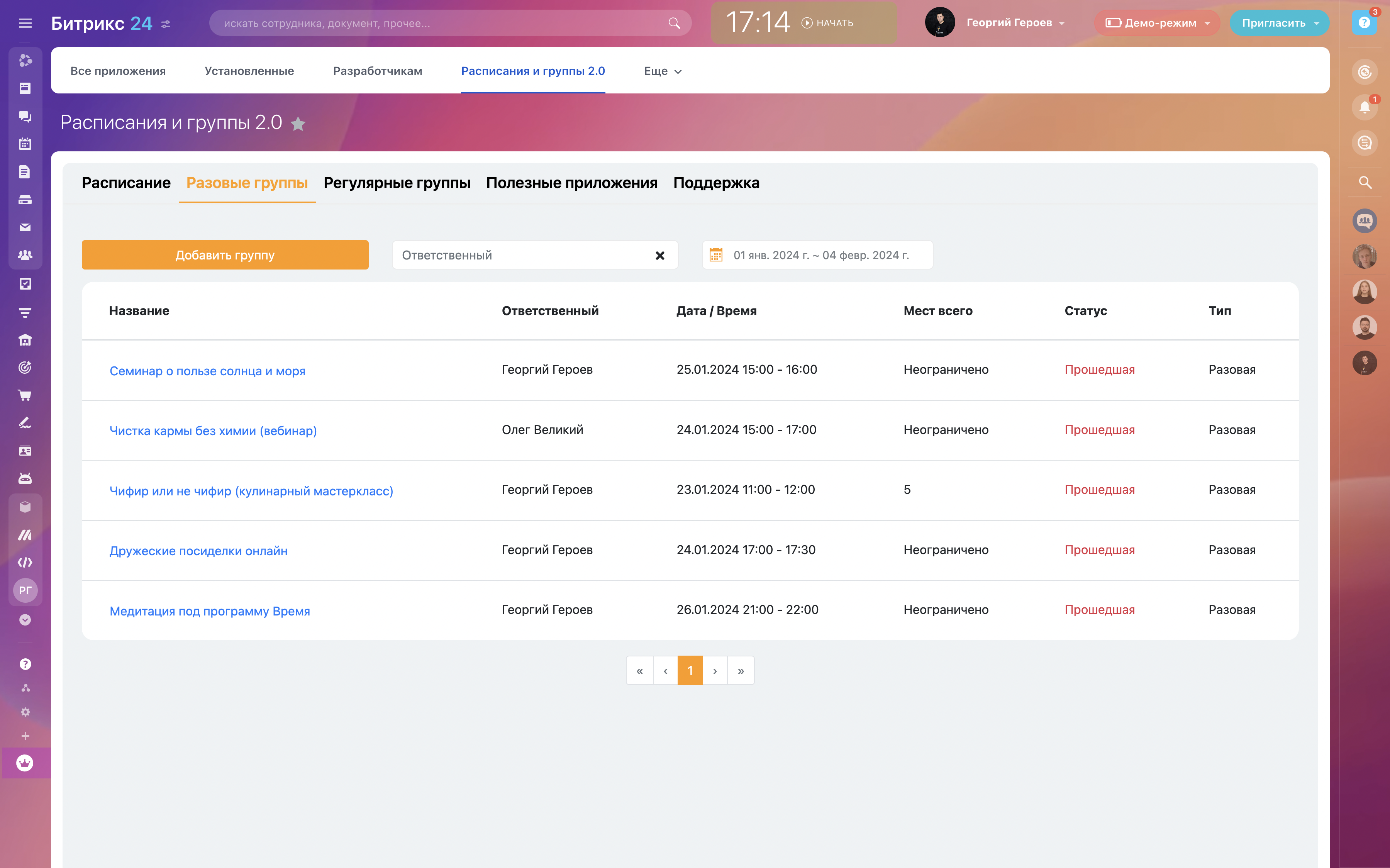The width and height of the screenshot is (1390, 868).
Task: Click the hamburger menu icon
Action: [25, 23]
